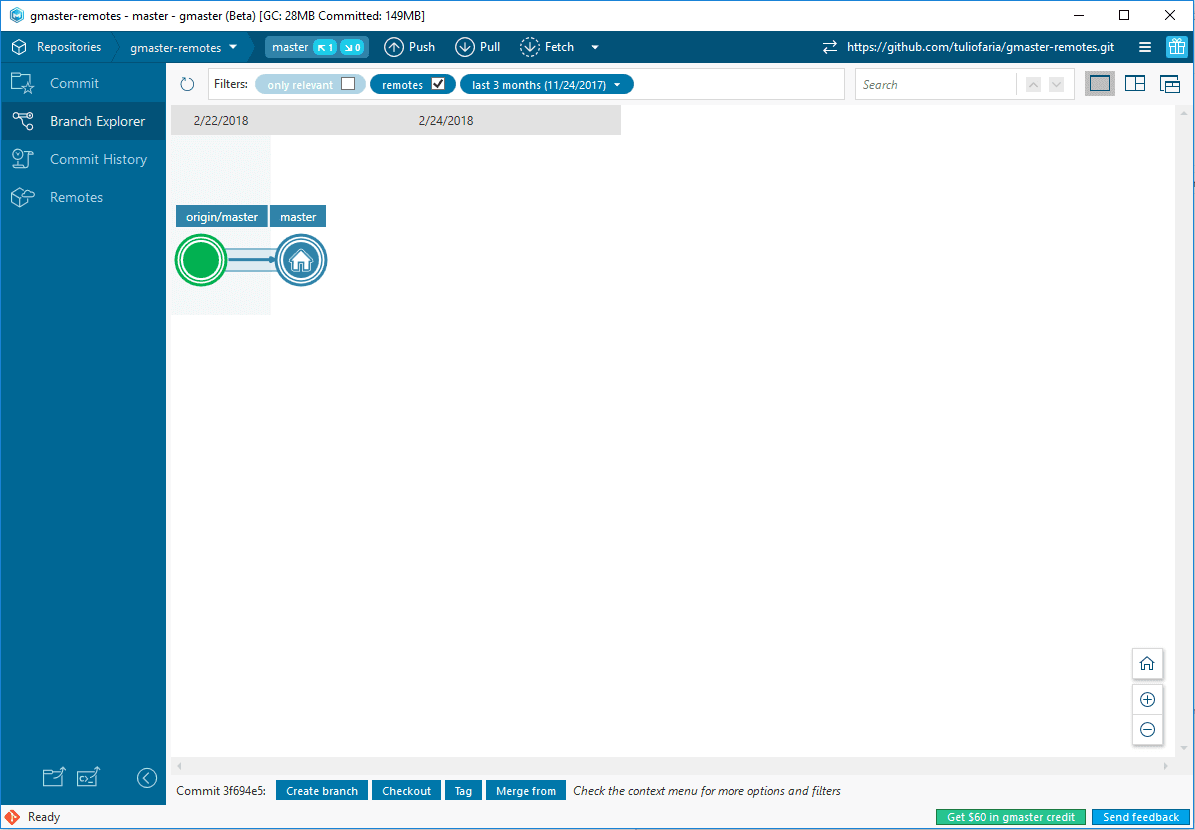Click Get $60 in gmaster credit

click(x=1011, y=817)
